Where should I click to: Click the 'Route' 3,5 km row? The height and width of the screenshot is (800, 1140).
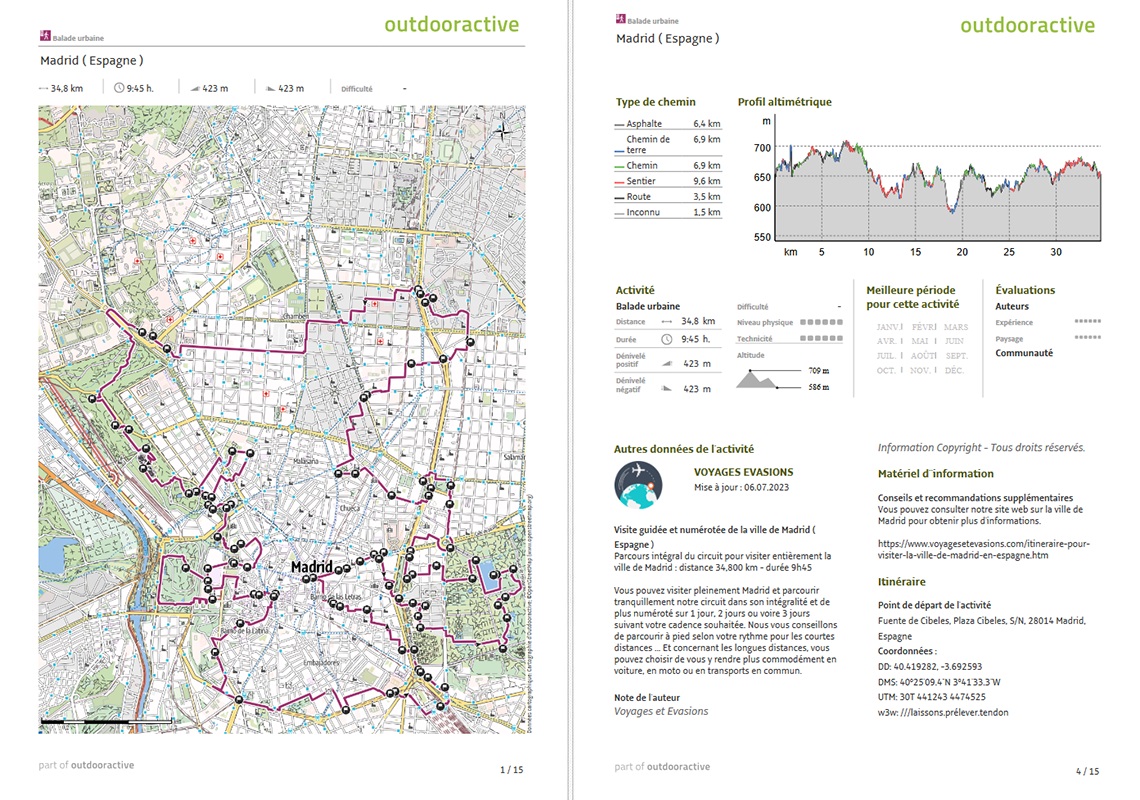pyautogui.click(x=668, y=196)
